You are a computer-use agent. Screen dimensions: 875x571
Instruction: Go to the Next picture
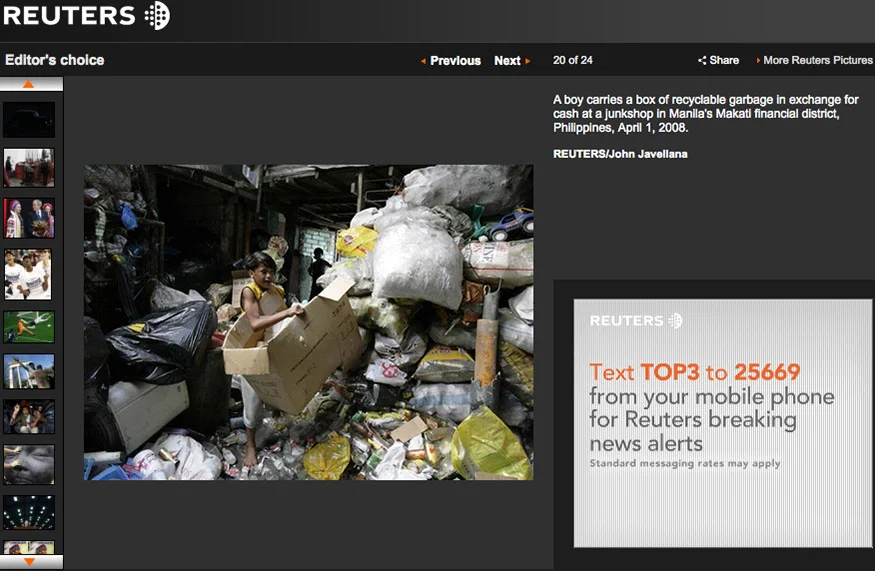coord(507,61)
